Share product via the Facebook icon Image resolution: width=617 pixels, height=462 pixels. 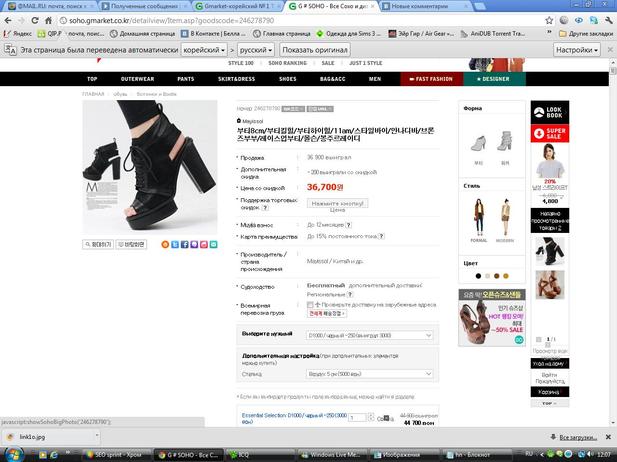[185, 245]
